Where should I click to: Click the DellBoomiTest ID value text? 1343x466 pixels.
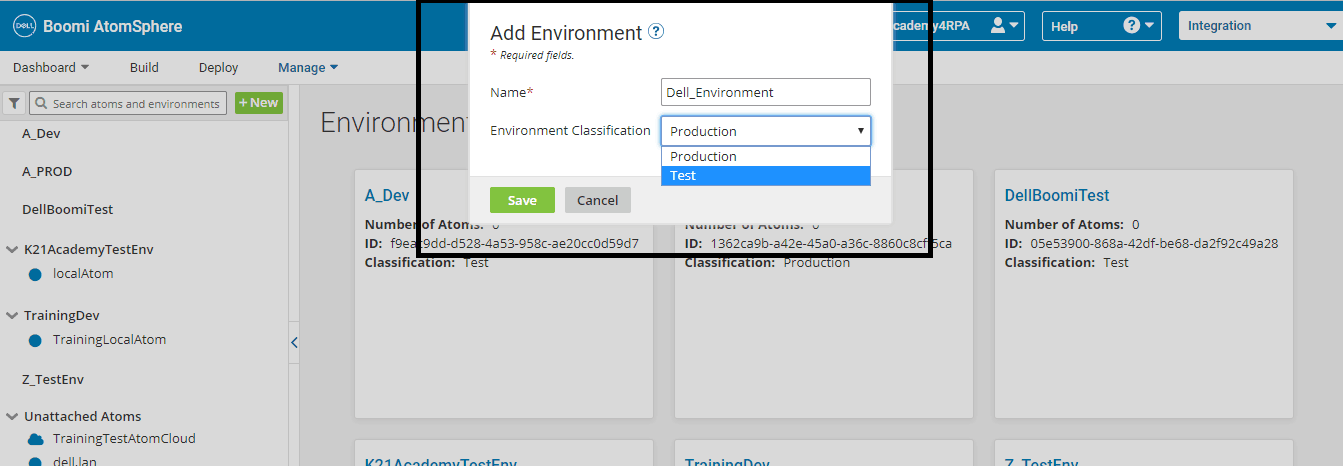tap(1154, 244)
